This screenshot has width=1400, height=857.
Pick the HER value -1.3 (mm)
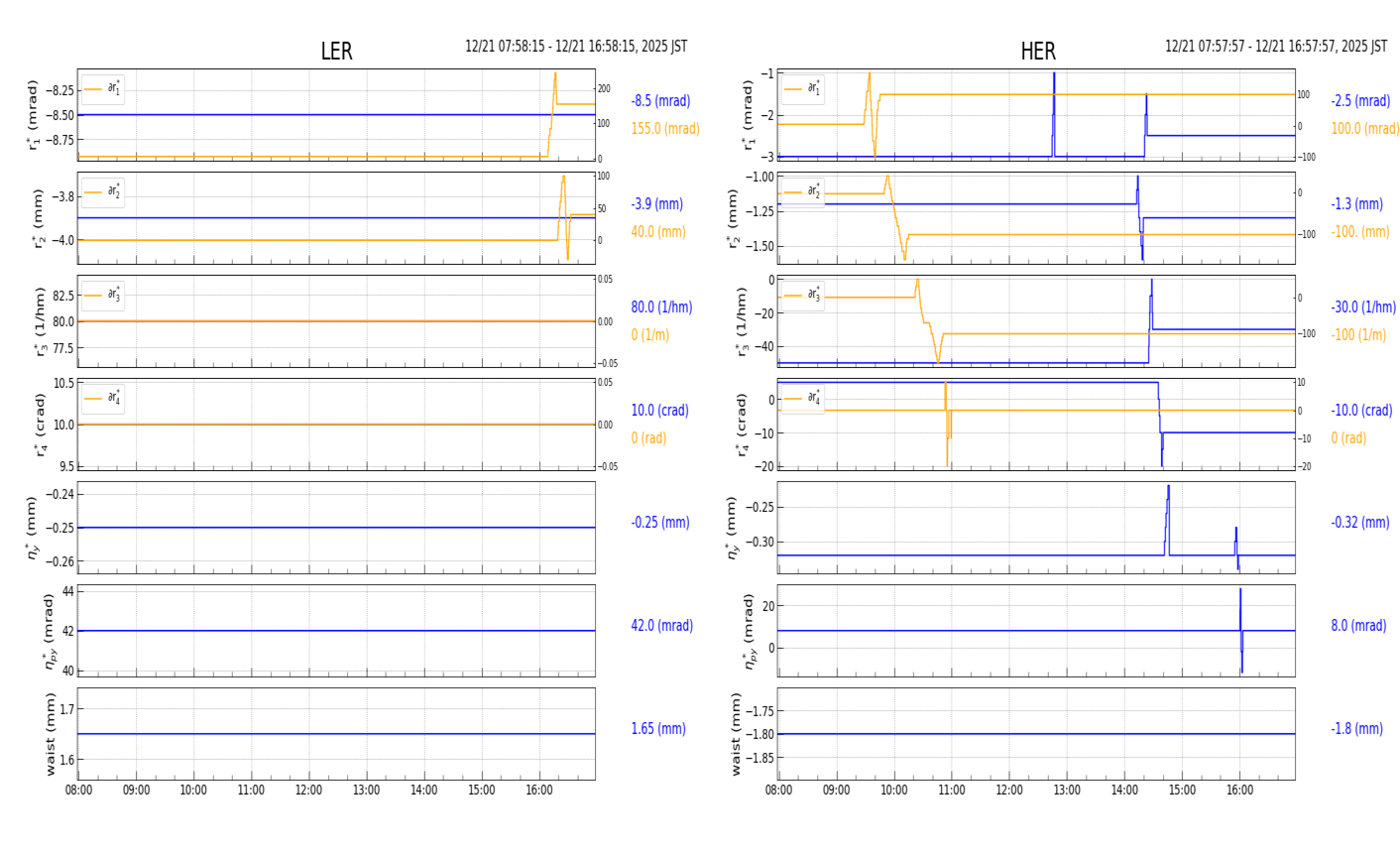click(x=1357, y=204)
